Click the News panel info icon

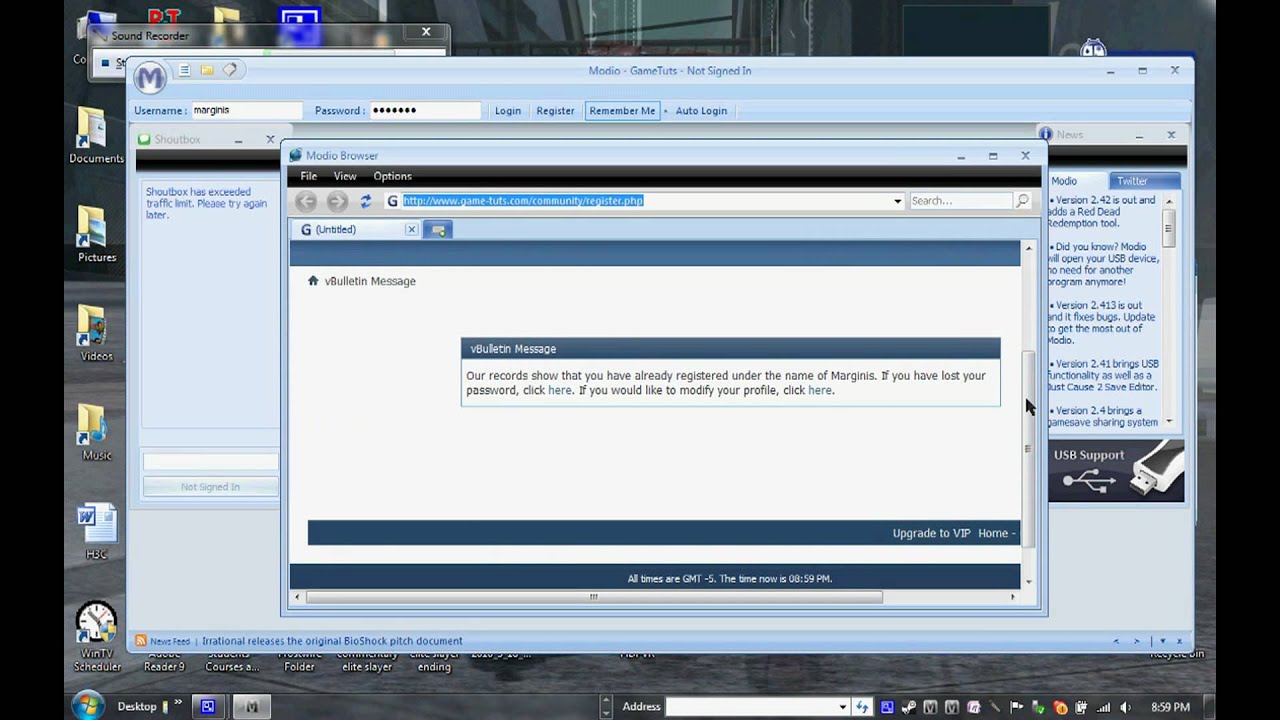tap(1045, 134)
